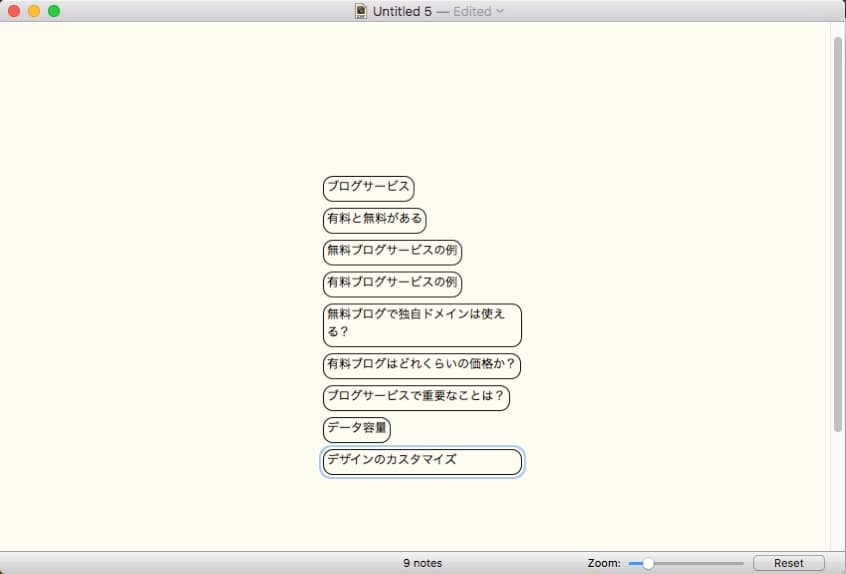This screenshot has height=574, width=846.
Task: Select the note "有料ブログサービスの例"
Action: coord(392,284)
